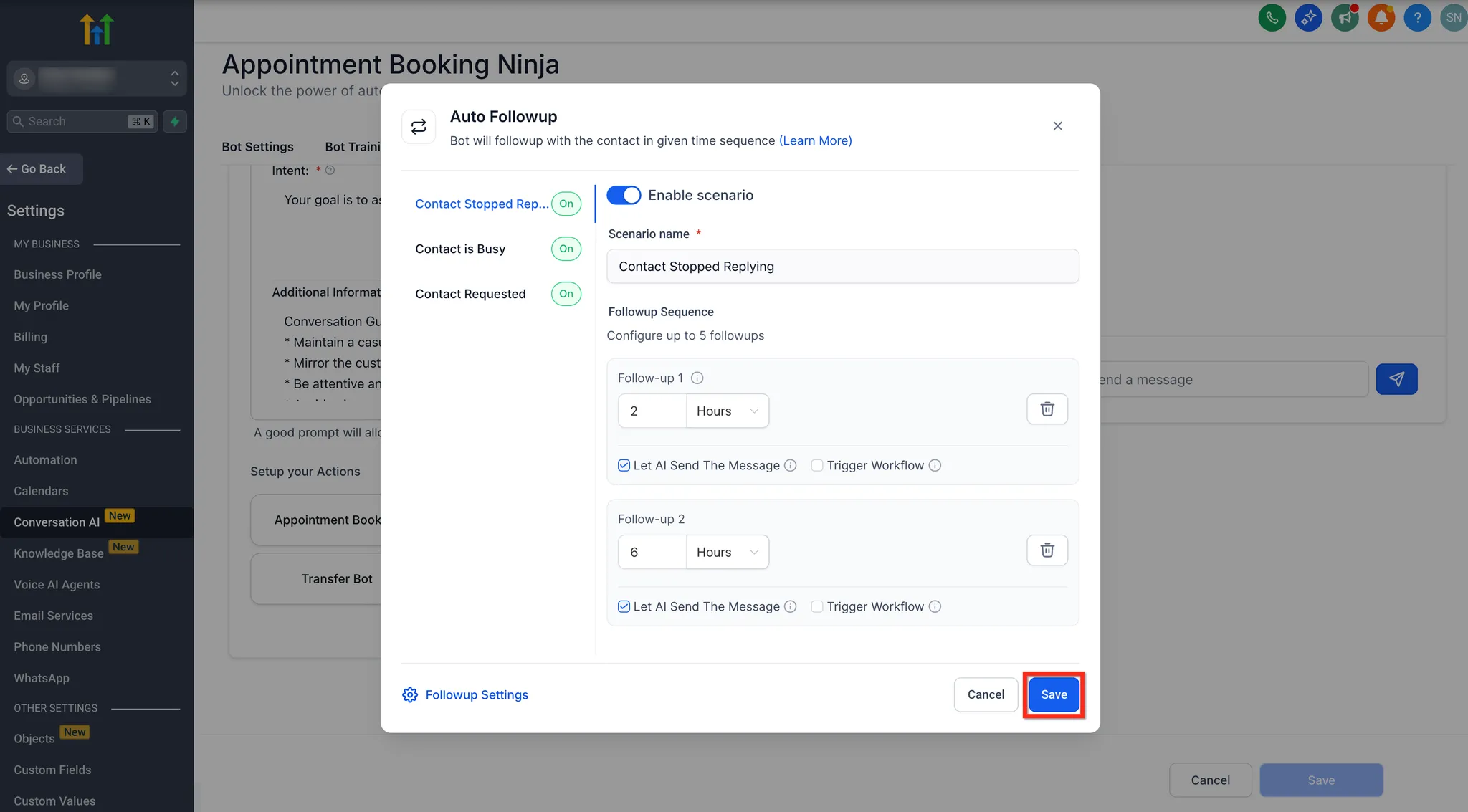1468x812 pixels.
Task: Click the green phone dialer icon
Action: pyautogui.click(x=1272, y=17)
